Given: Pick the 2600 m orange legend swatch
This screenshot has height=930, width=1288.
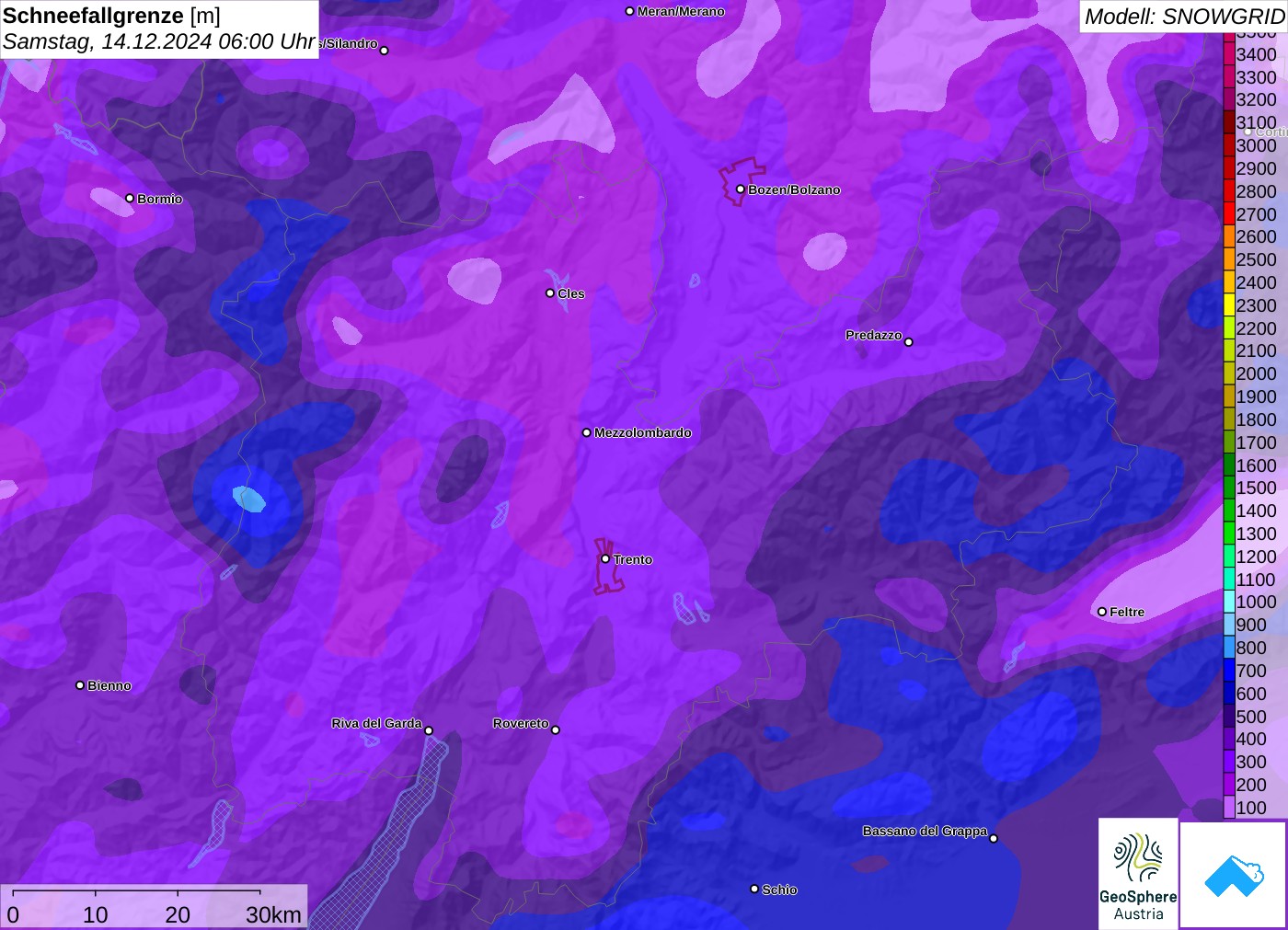Looking at the screenshot, I should point(1228,236).
